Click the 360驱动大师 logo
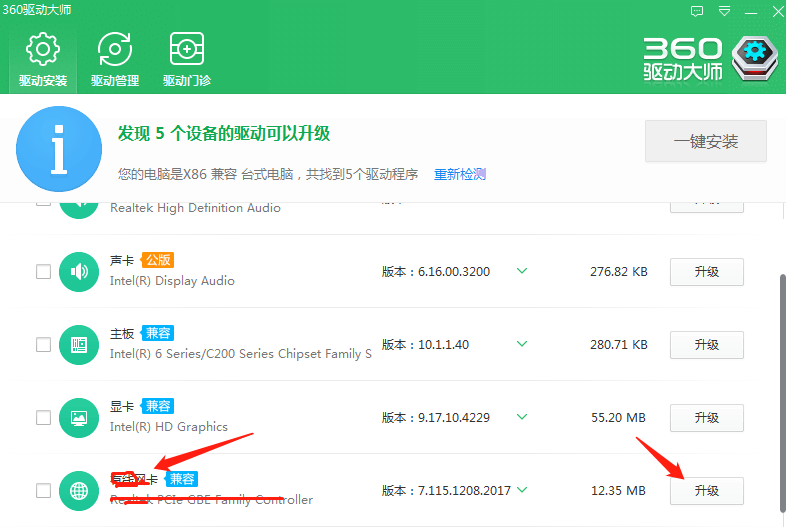The height and width of the screenshot is (527, 786). click(711, 59)
